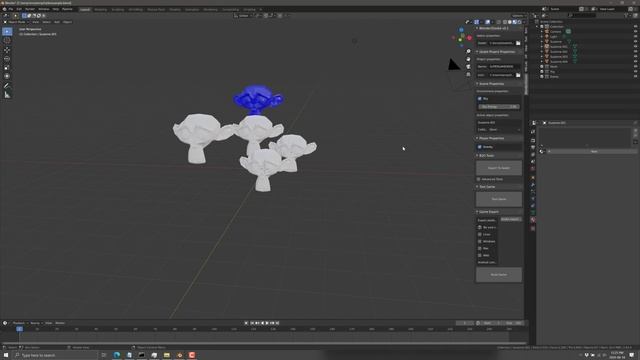Switch to Shading workspace tab
The width and height of the screenshot is (640, 360).
(x=175, y=9)
